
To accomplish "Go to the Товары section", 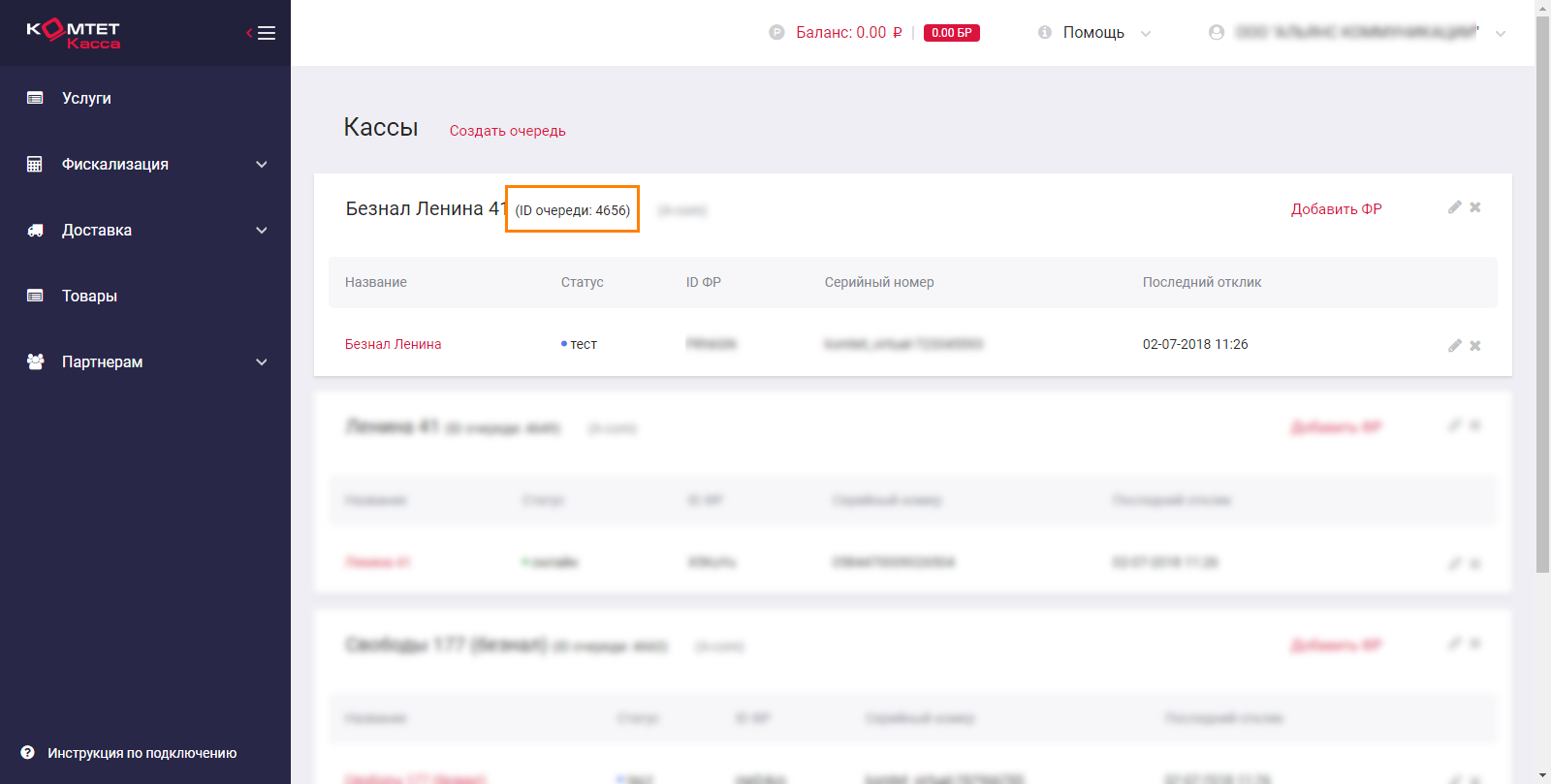I will pyautogui.click(x=89, y=297).
